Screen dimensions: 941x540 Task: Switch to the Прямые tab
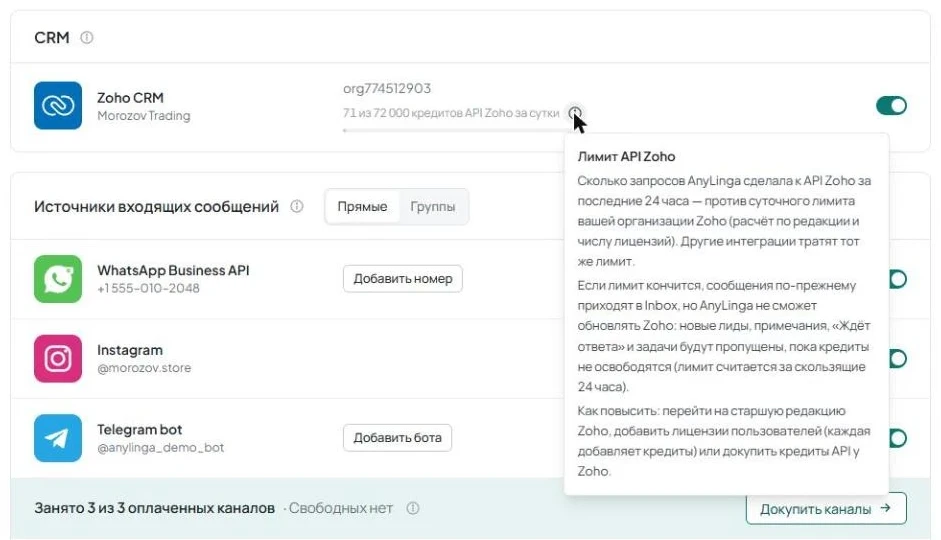tap(362, 206)
